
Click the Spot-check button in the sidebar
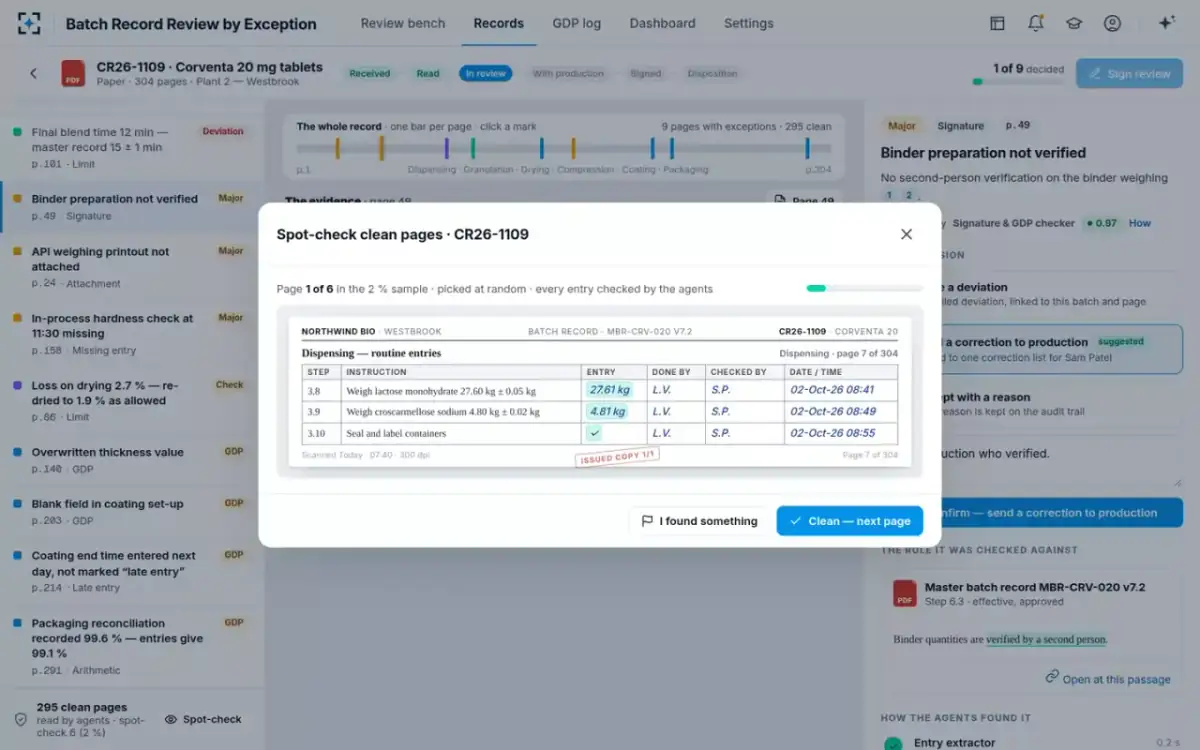point(203,719)
